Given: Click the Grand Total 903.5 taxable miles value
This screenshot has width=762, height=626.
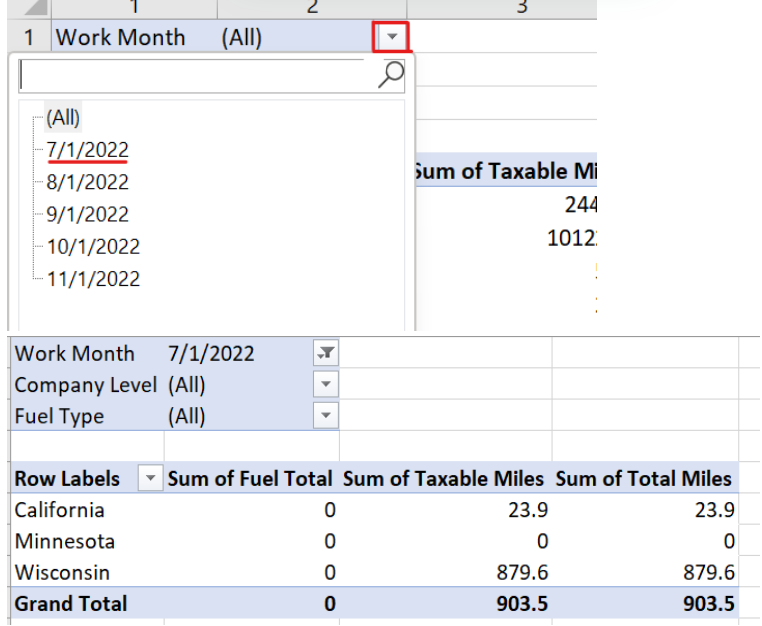Looking at the screenshot, I should (x=522, y=604).
